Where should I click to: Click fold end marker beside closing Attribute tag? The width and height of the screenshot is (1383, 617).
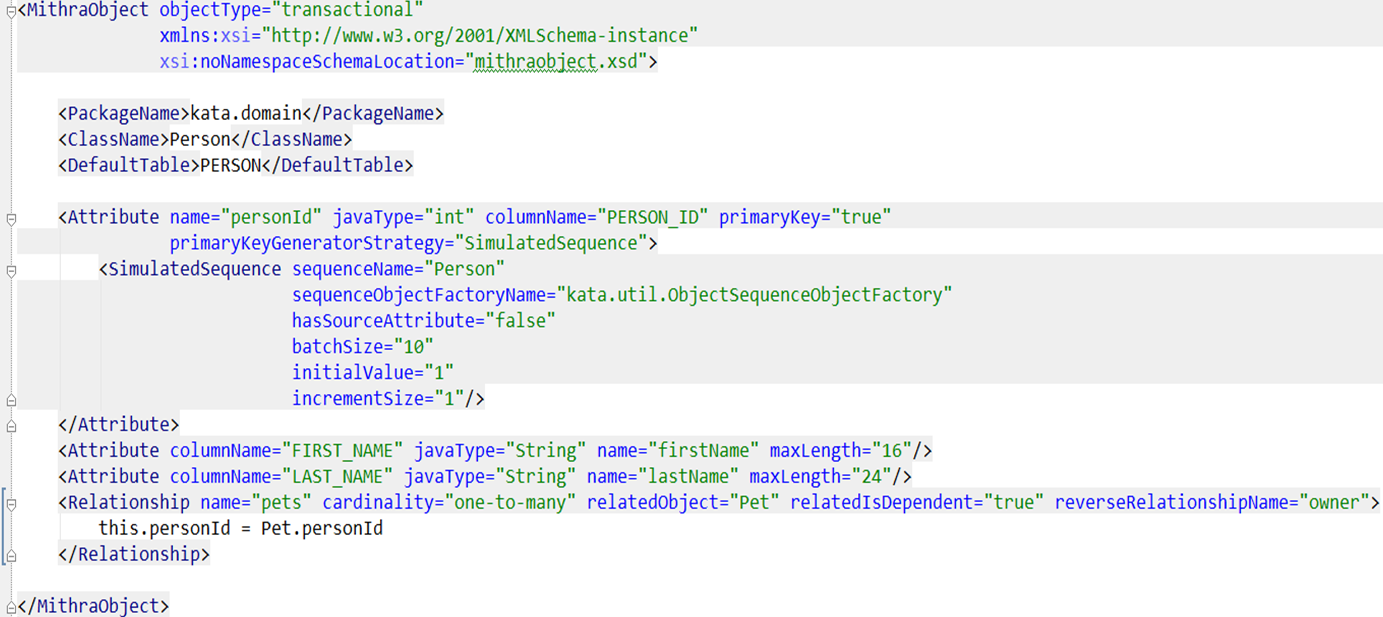tap(11, 425)
